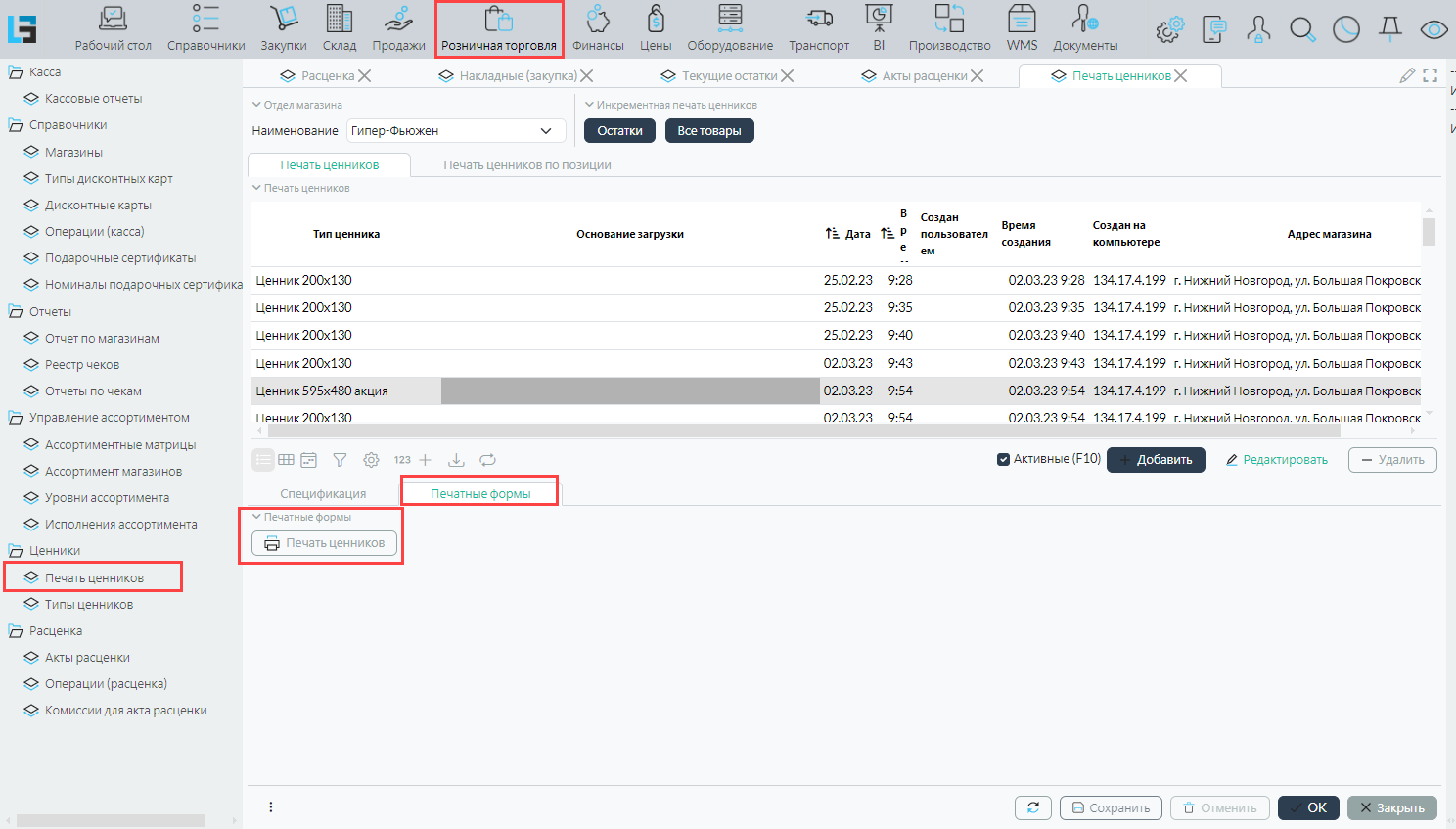Toggle the Активные (F10) checkbox

1003,459
